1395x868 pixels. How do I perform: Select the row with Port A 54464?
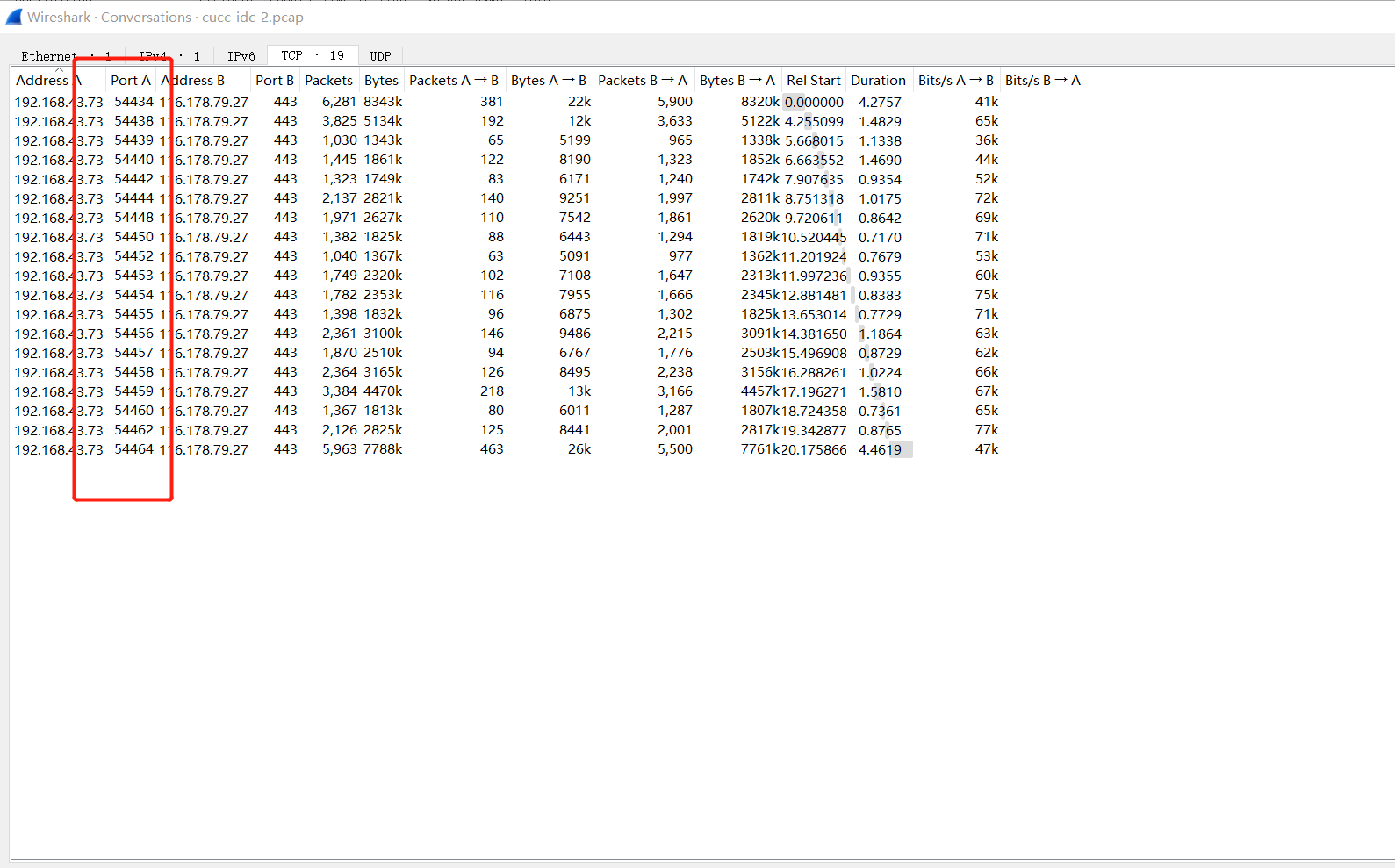coord(133,449)
